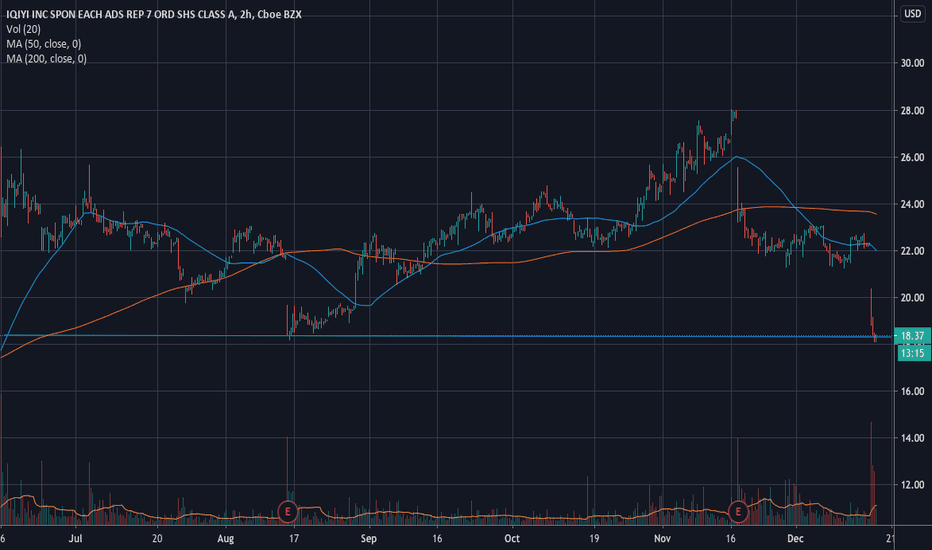Viewport: 932px width, 550px height.
Task: Select the Vol (20) indicator label
Action: pos(24,29)
